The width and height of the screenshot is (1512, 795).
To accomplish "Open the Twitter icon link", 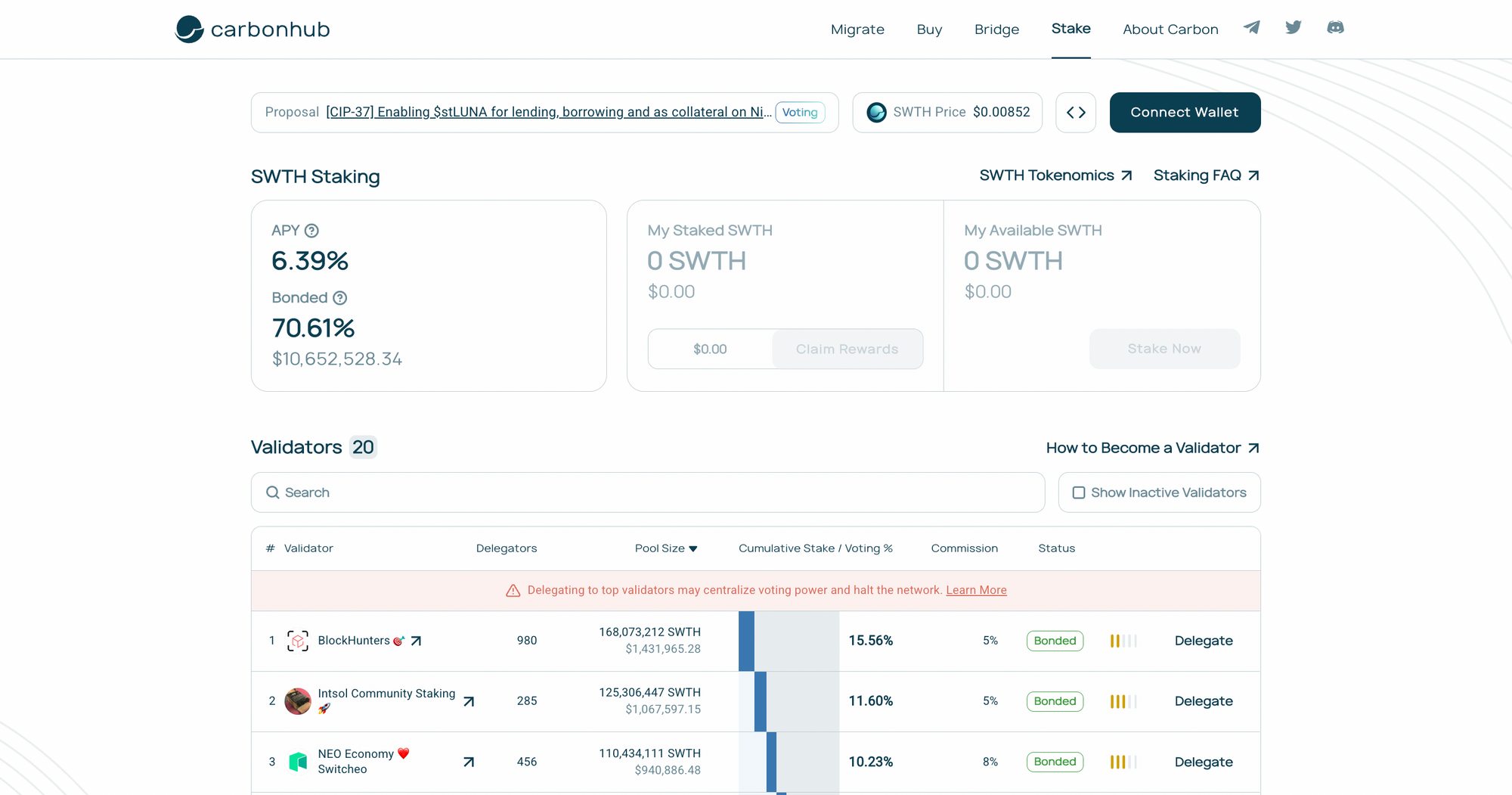I will (x=1294, y=28).
